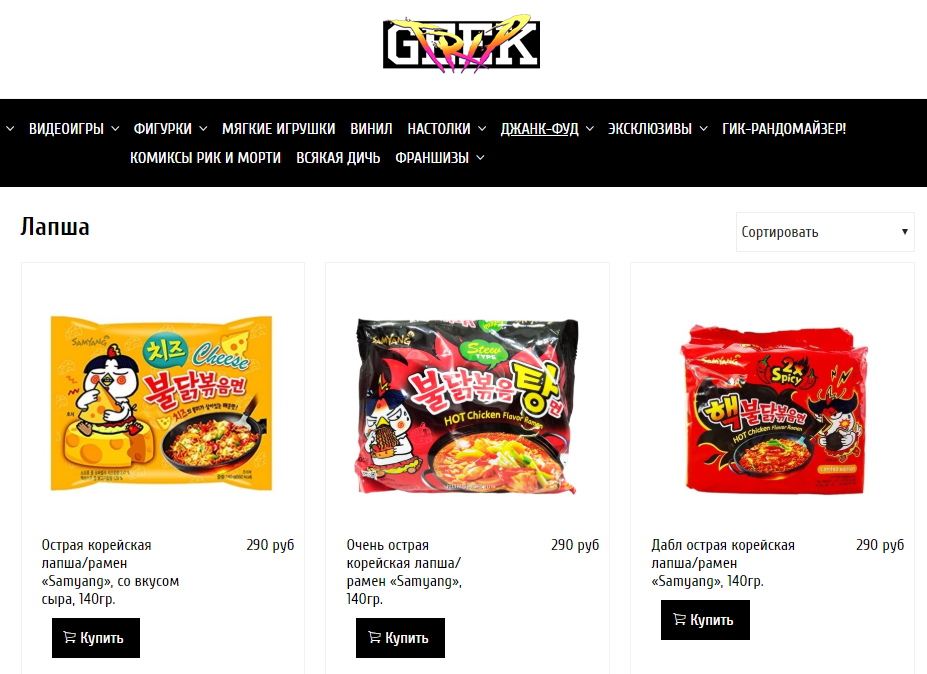Expand the Франшизы chevron

[x=480, y=158]
